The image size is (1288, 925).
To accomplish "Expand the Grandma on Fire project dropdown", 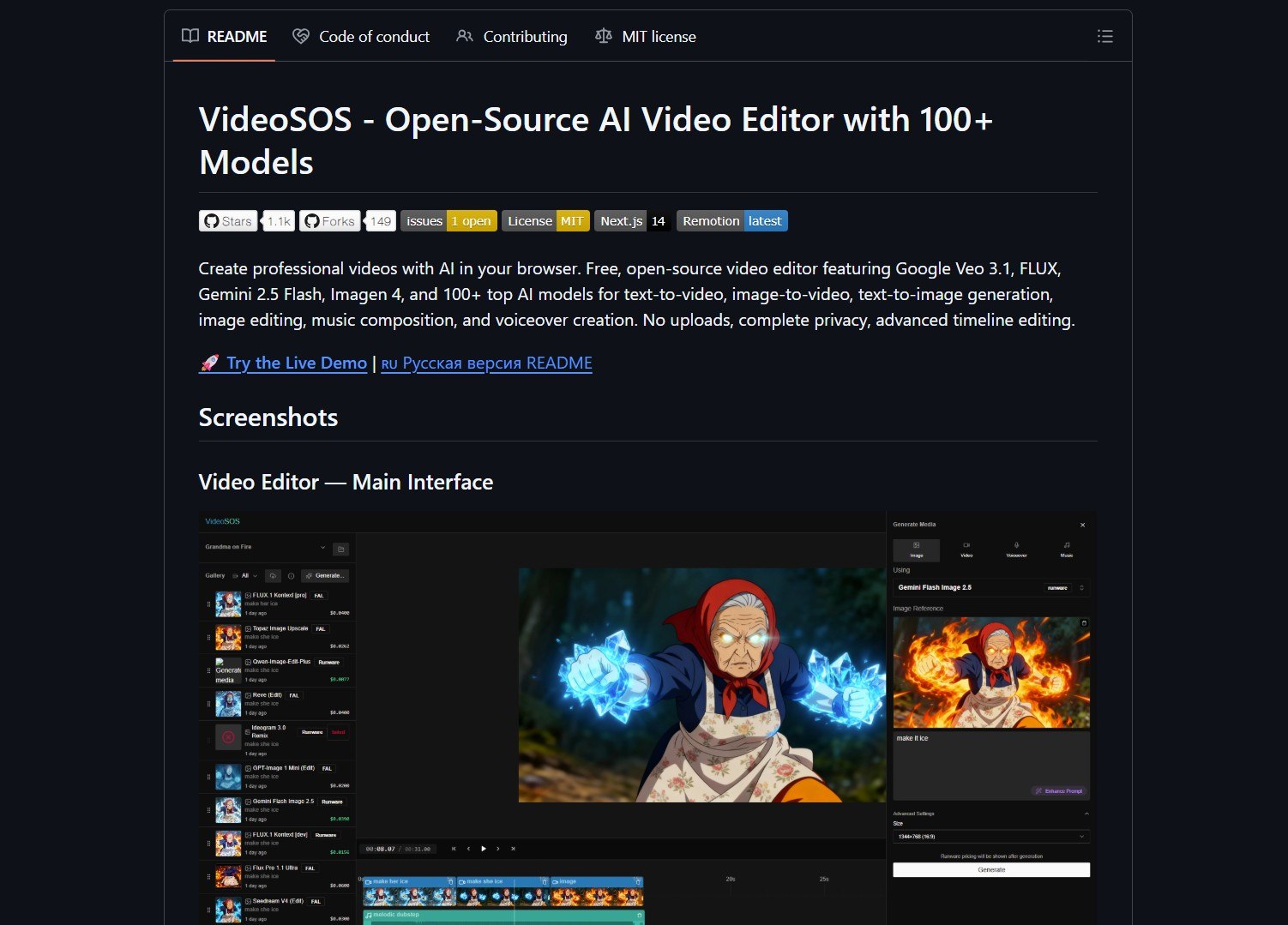I will pyautogui.click(x=322, y=547).
